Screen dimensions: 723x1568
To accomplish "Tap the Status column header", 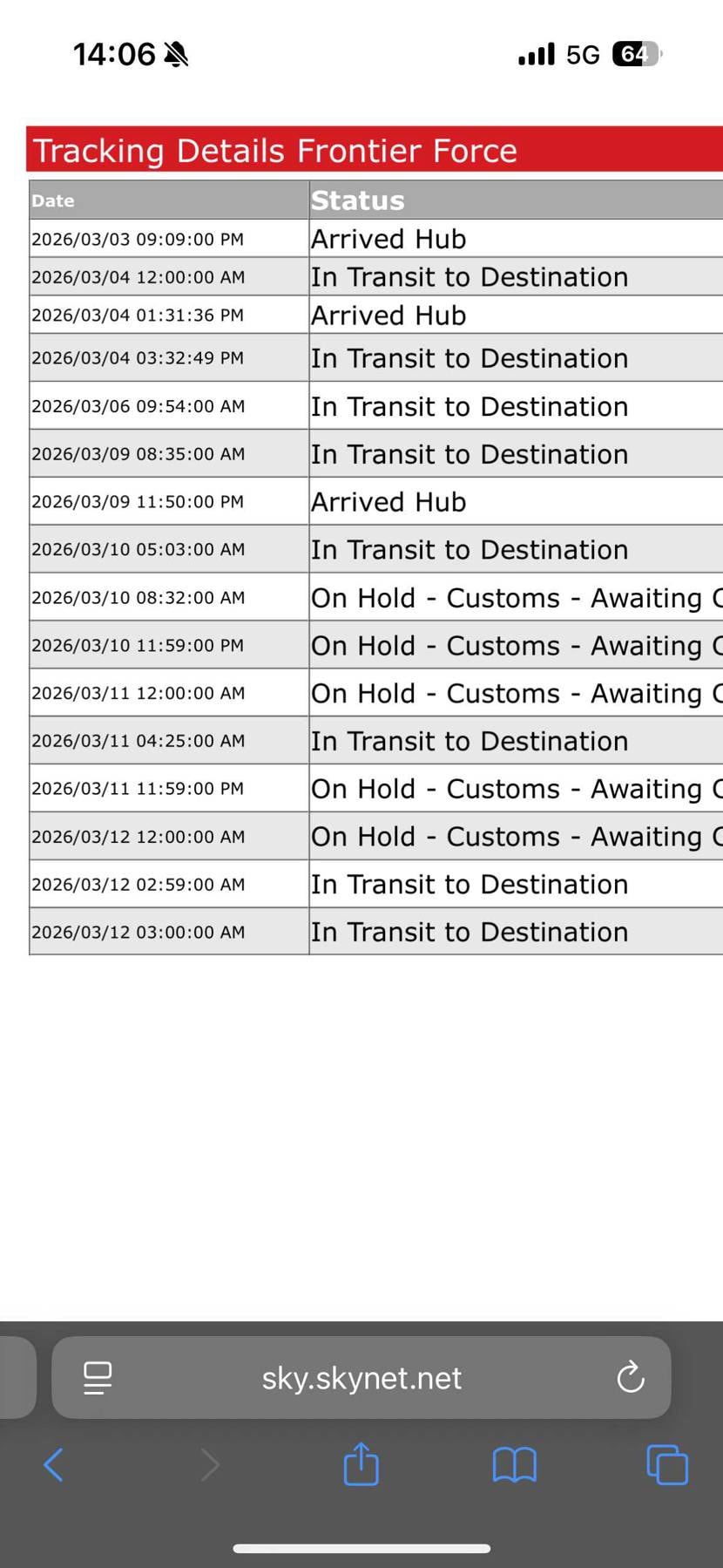I will 358,200.
